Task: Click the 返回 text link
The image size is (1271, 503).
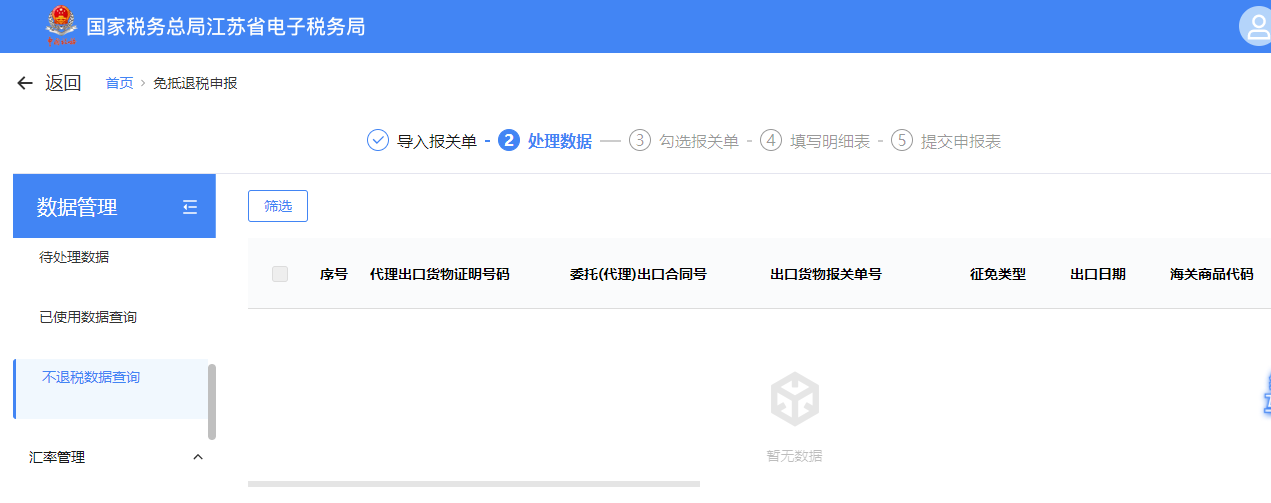Action: point(63,83)
